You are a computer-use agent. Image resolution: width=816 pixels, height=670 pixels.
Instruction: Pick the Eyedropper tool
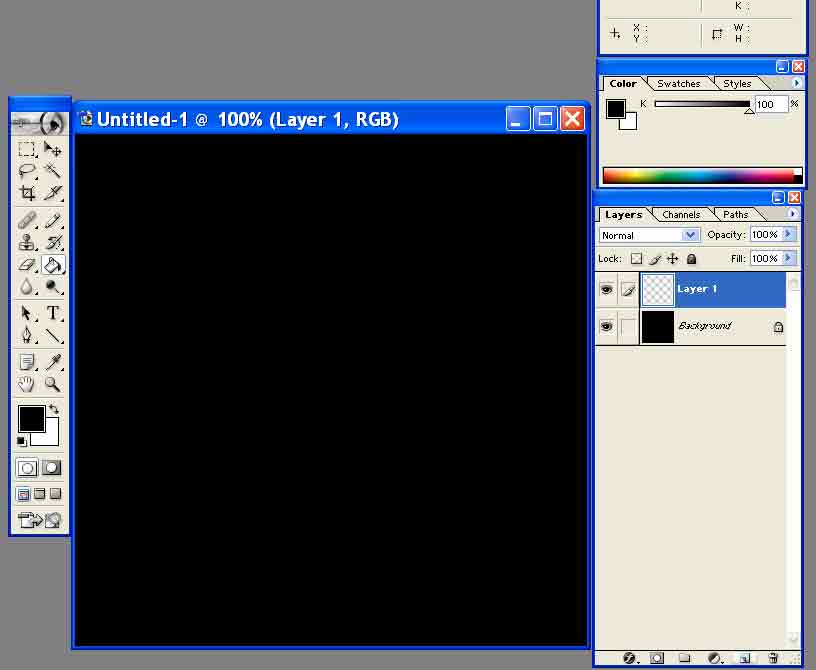point(53,362)
